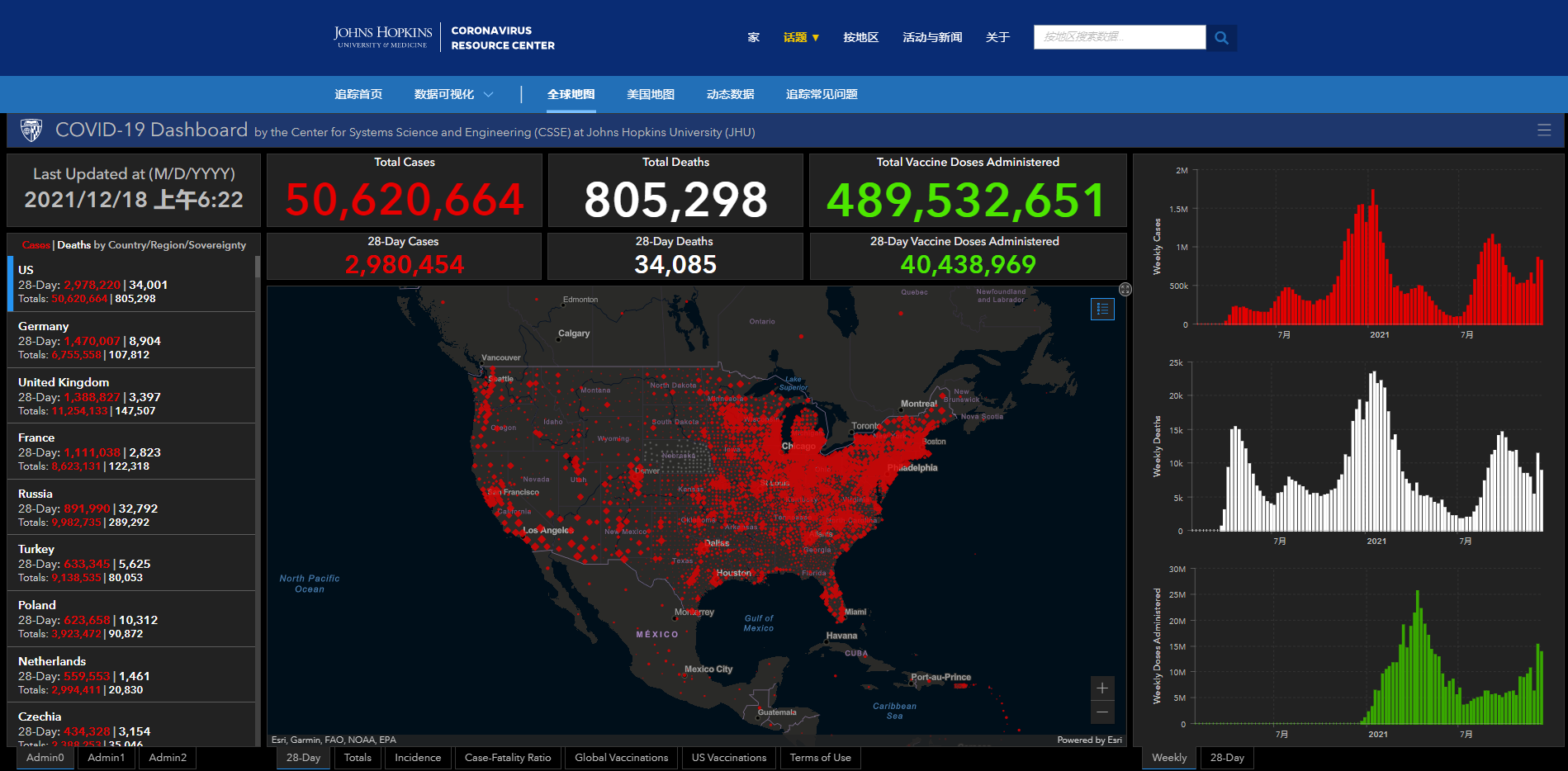Open Global Vaccinations map tab
This screenshot has height=771, width=1568.
[622, 758]
